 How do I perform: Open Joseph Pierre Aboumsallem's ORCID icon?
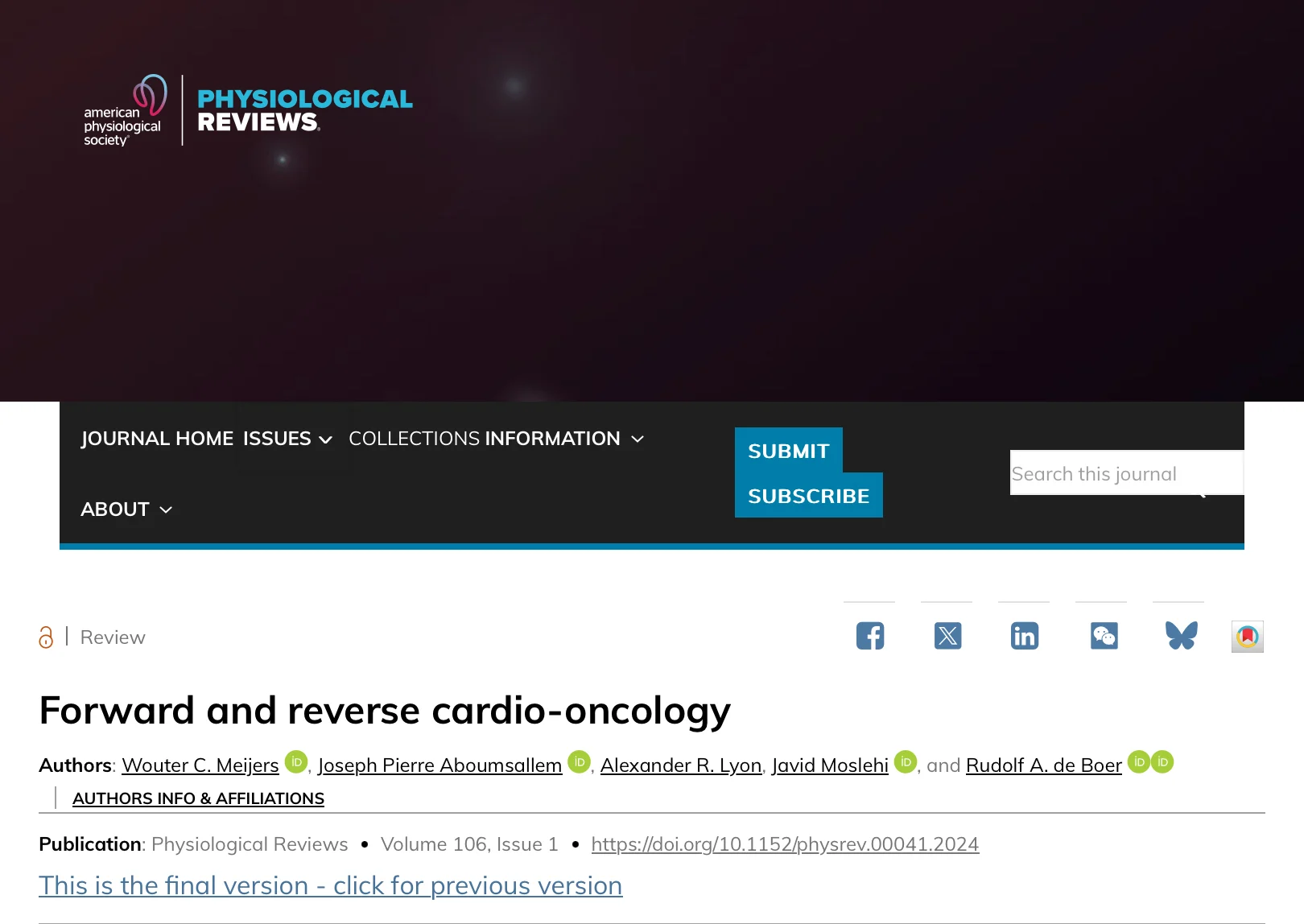click(x=578, y=761)
